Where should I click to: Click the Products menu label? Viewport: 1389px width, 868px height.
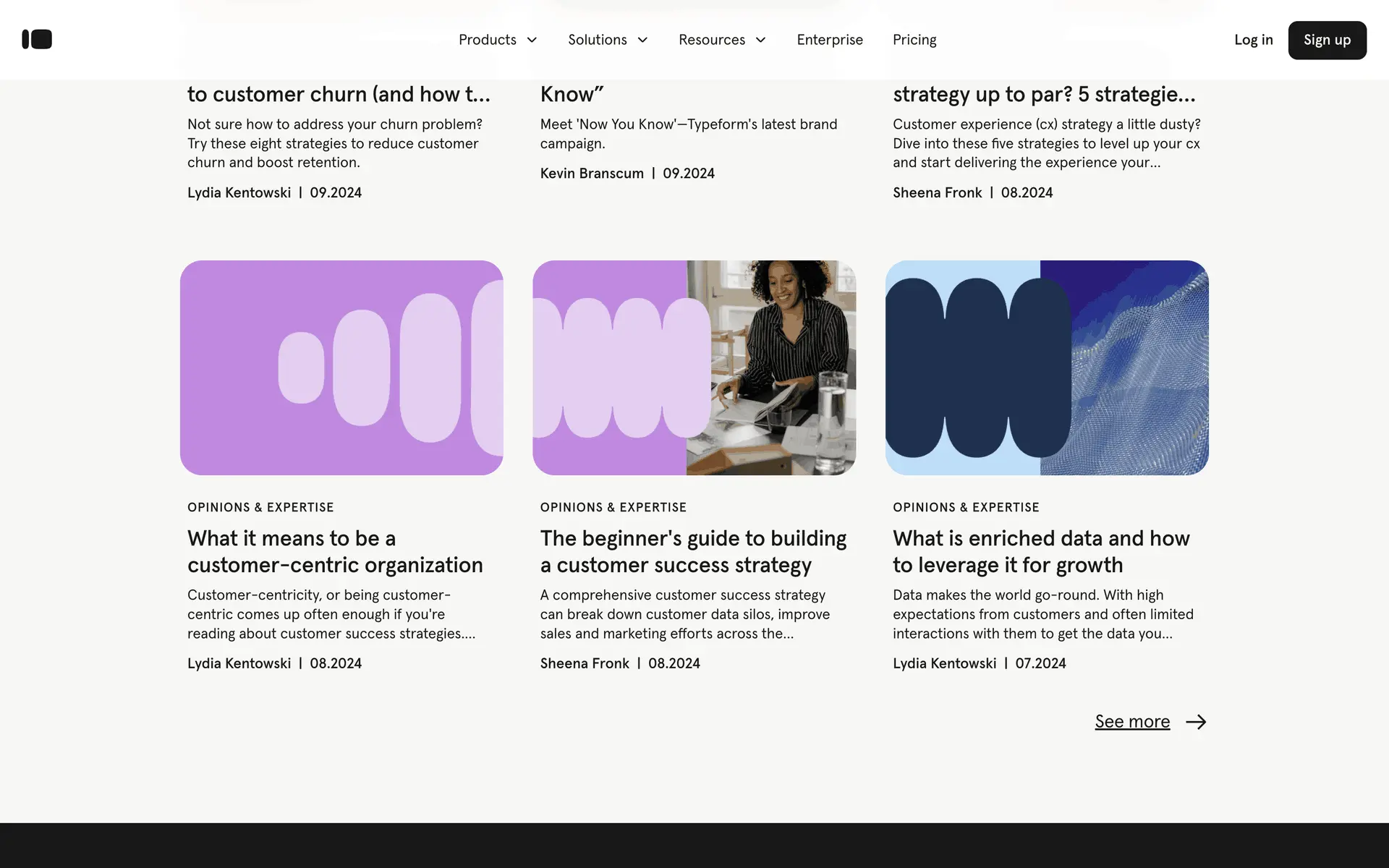pos(487,40)
